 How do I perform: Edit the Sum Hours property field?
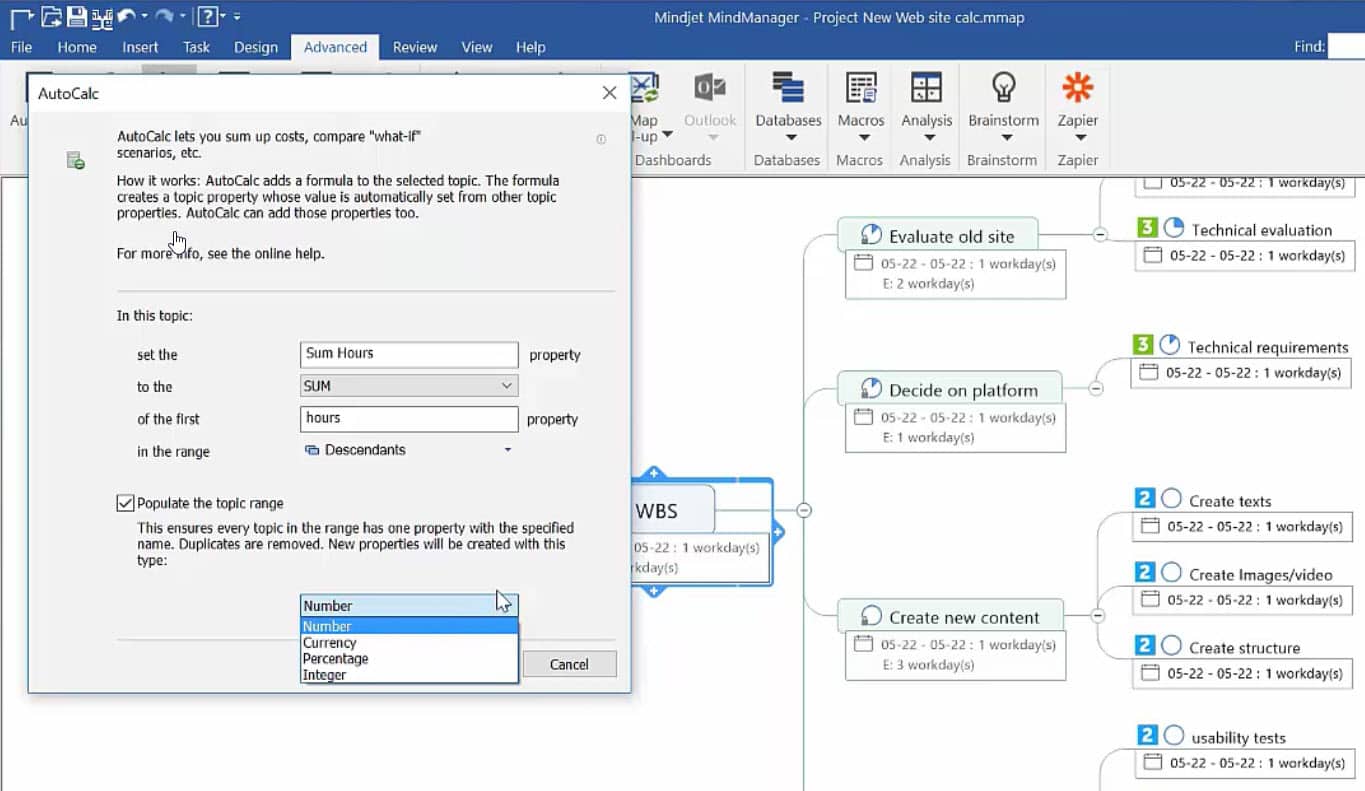[x=408, y=353]
